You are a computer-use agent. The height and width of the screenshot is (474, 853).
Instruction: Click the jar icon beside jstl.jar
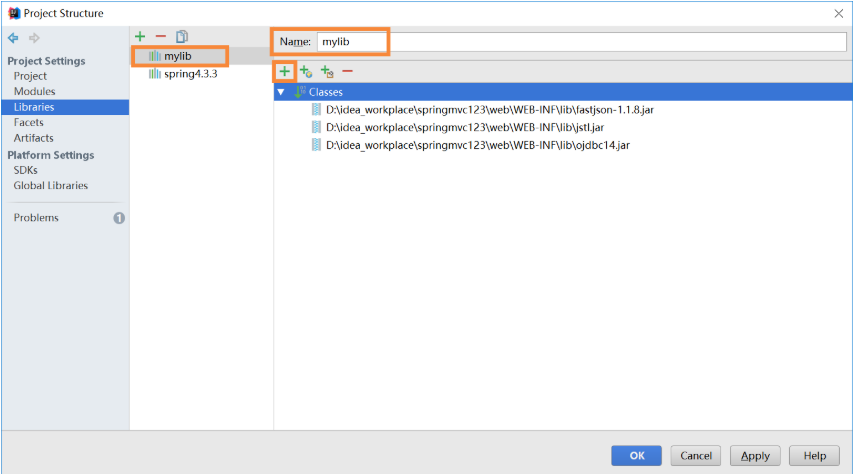[316, 127]
